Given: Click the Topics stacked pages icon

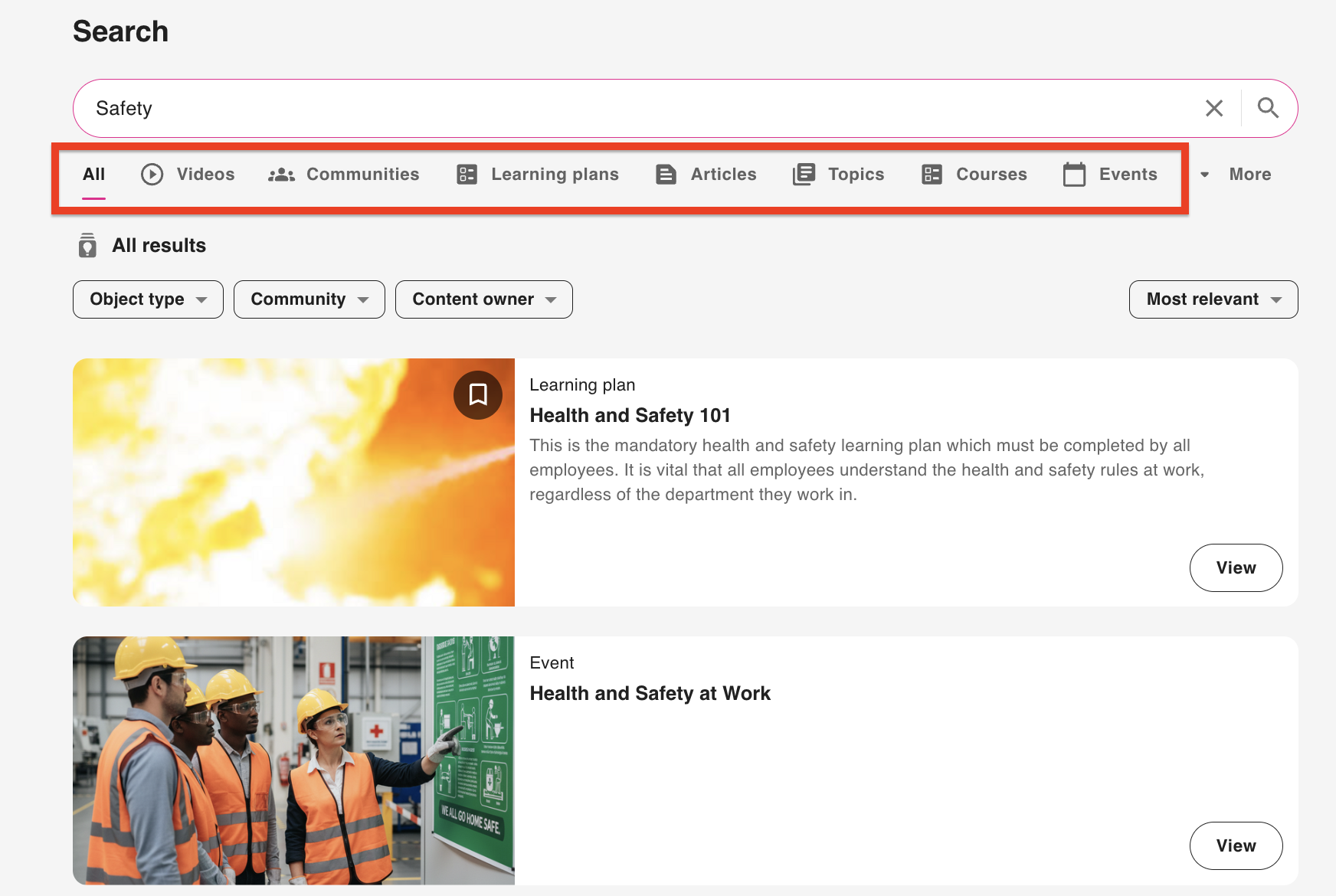Looking at the screenshot, I should [804, 175].
